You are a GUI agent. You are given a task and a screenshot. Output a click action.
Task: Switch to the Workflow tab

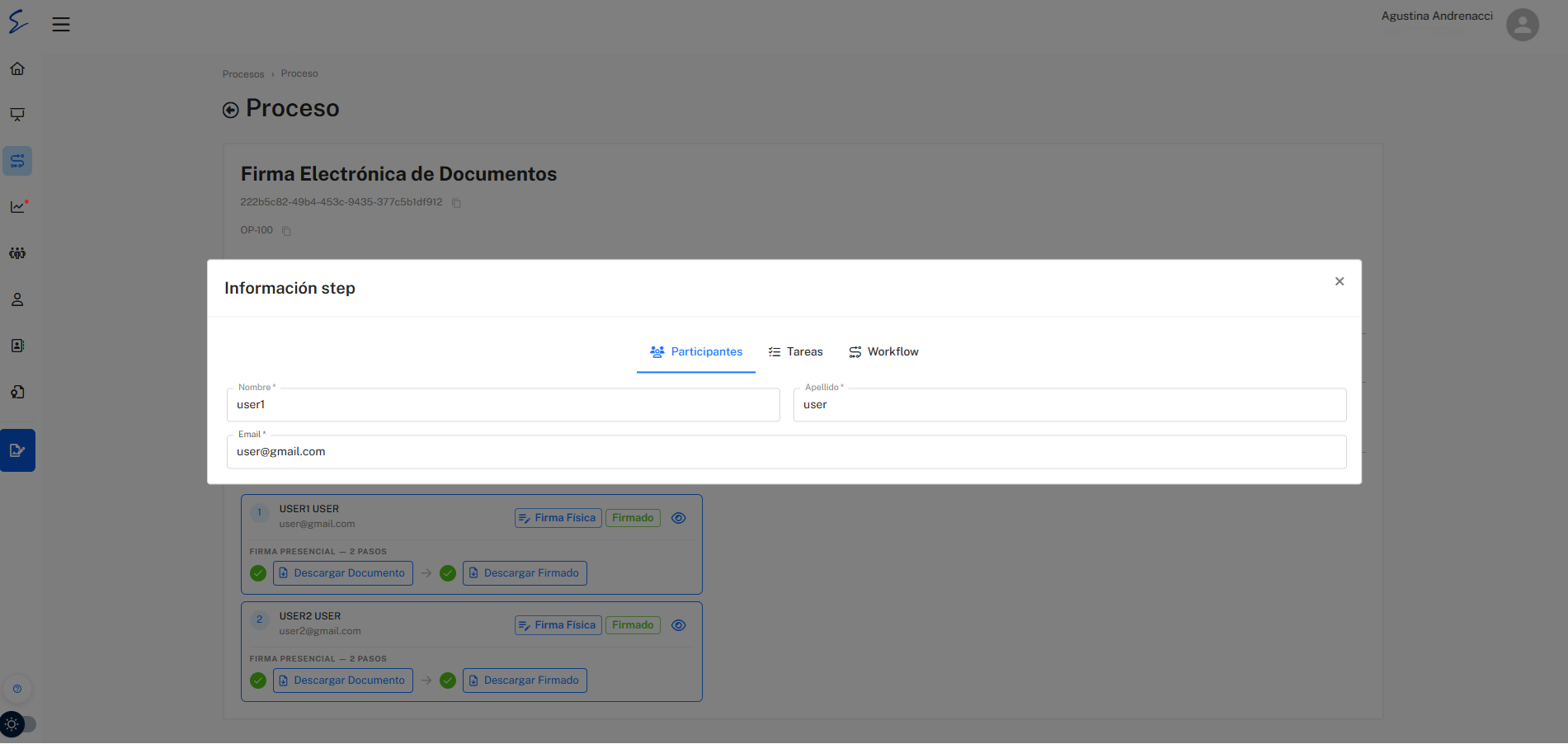tap(883, 352)
